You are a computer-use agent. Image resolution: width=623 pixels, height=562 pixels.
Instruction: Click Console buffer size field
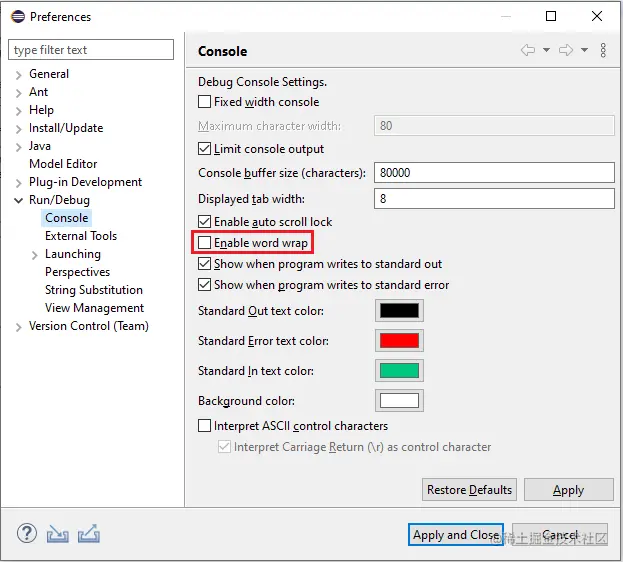click(494, 172)
